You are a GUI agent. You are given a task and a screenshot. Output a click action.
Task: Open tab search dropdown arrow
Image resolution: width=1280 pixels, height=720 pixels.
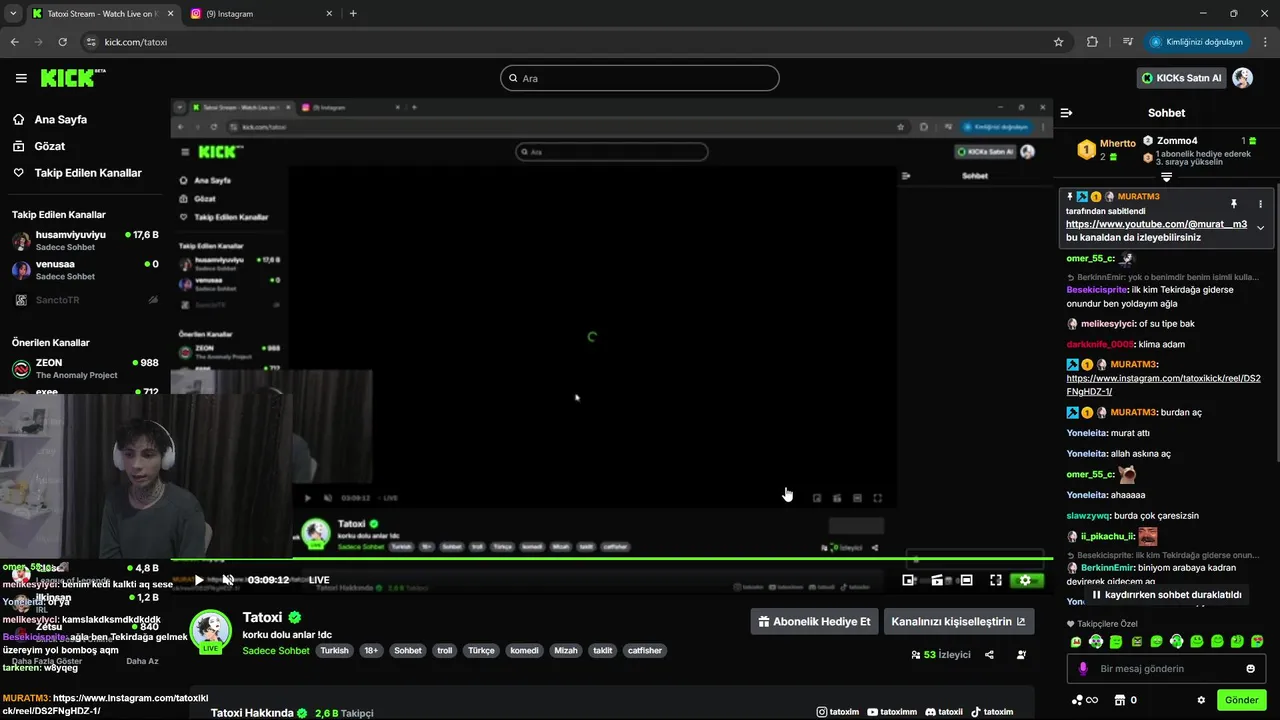(x=13, y=14)
